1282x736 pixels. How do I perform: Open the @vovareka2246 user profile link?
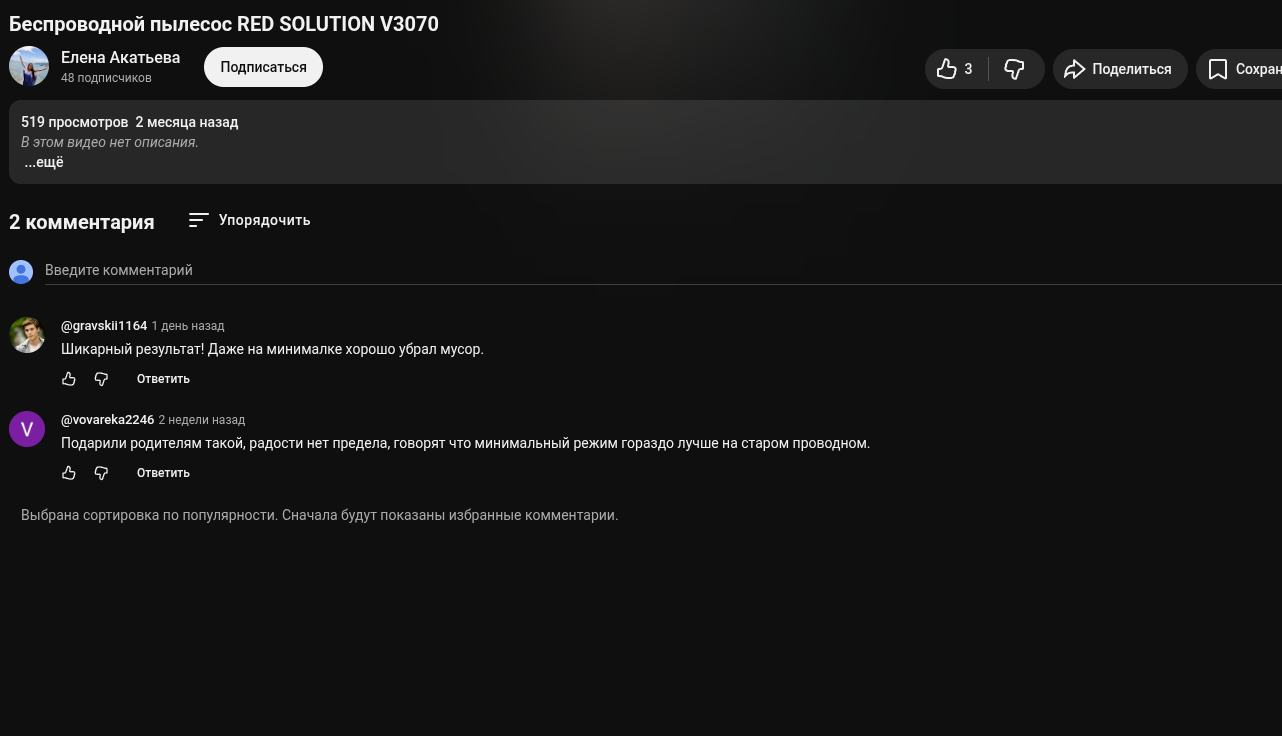point(107,420)
